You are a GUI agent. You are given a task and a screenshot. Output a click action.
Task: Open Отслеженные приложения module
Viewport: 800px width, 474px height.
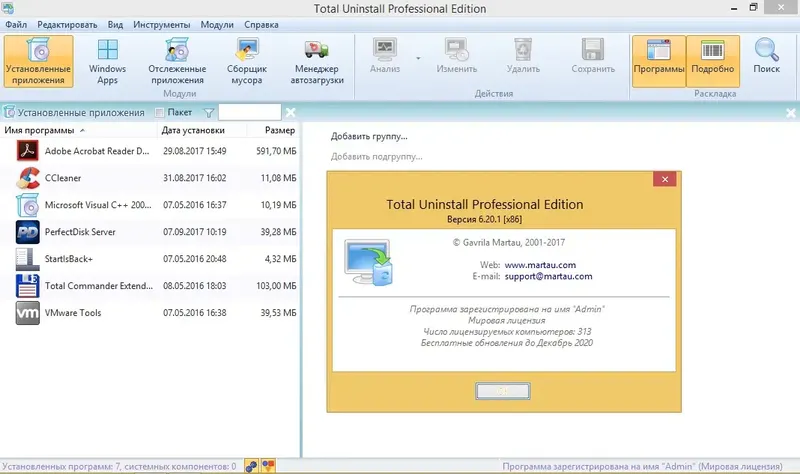[177, 61]
